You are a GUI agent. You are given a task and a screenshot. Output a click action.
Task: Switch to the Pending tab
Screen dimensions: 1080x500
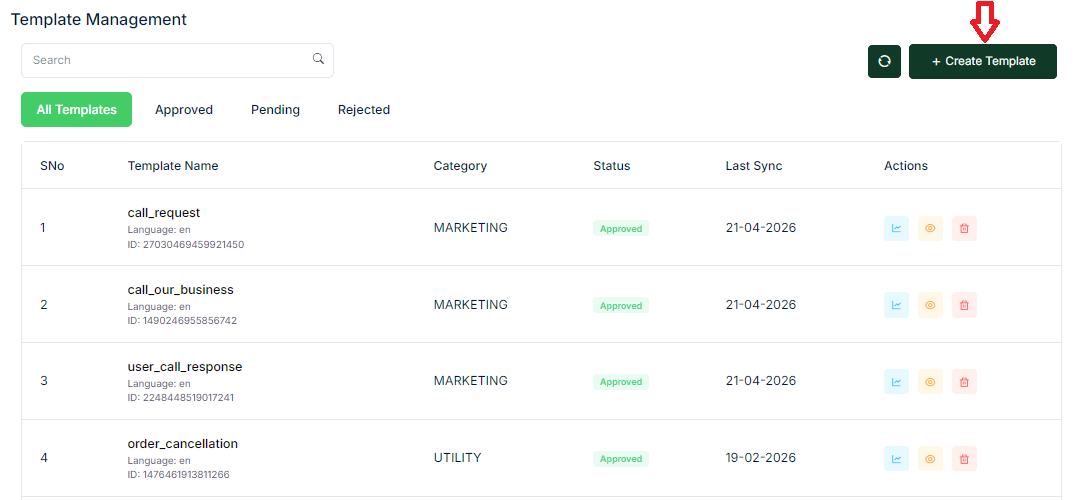(x=276, y=110)
